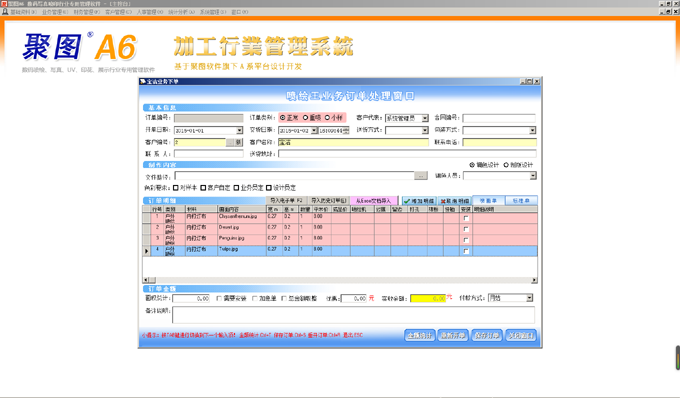Open the 业务管理 menu
Image resolution: width=680 pixels, height=398 pixels.
[x=55, y=12]
